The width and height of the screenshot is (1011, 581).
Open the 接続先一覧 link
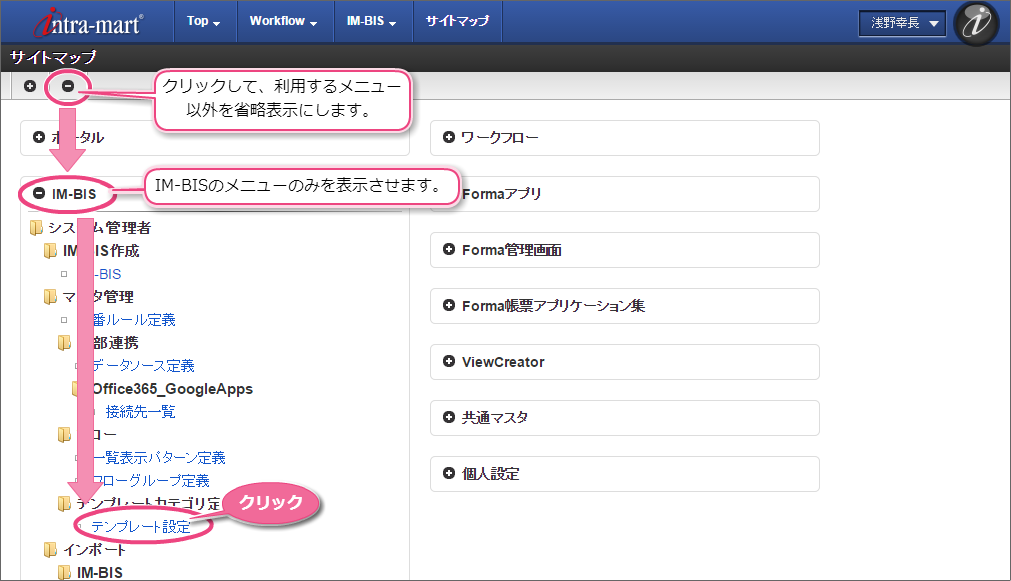coord(141,411)
